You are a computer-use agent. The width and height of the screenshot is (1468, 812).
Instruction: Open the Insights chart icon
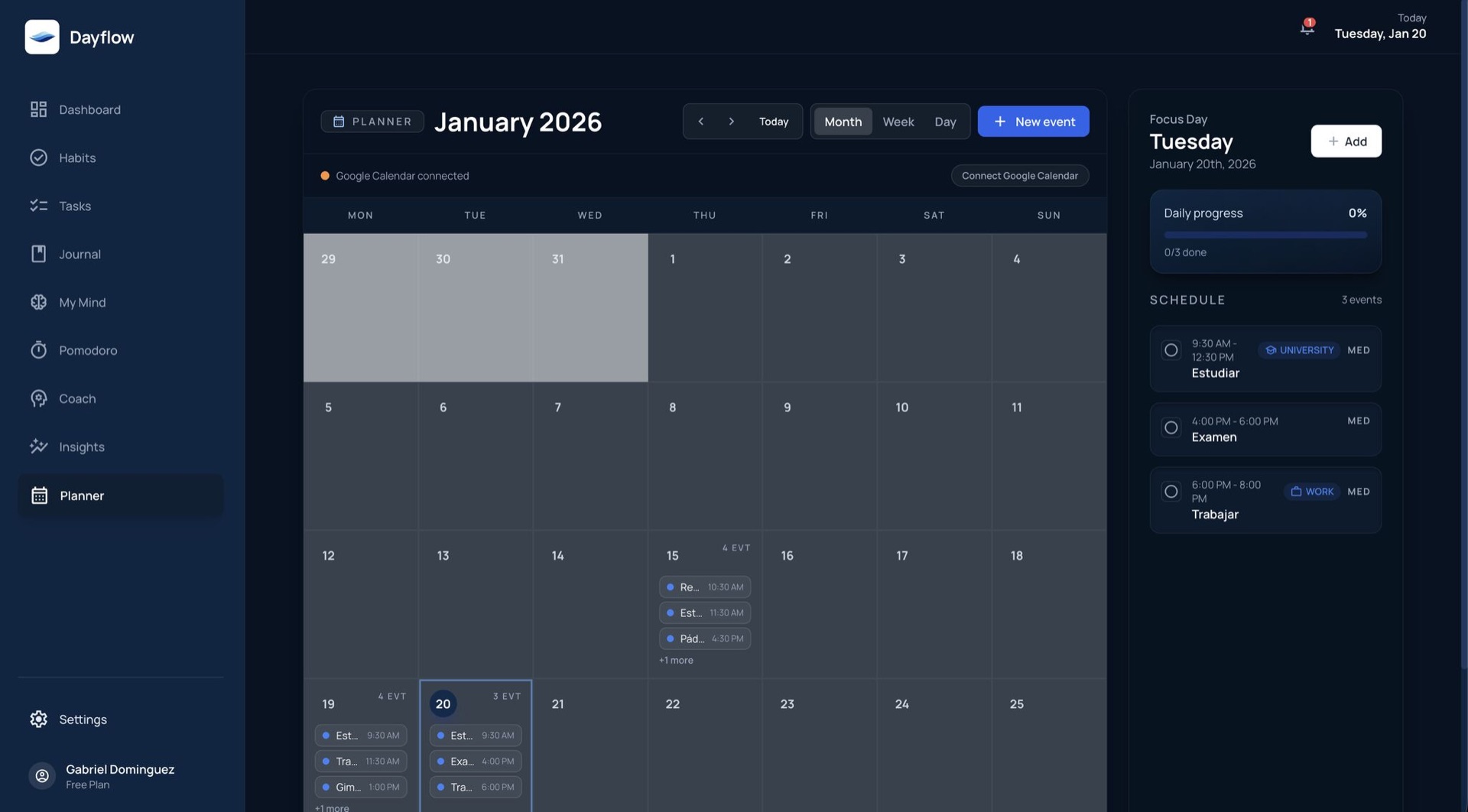(38, 447)
